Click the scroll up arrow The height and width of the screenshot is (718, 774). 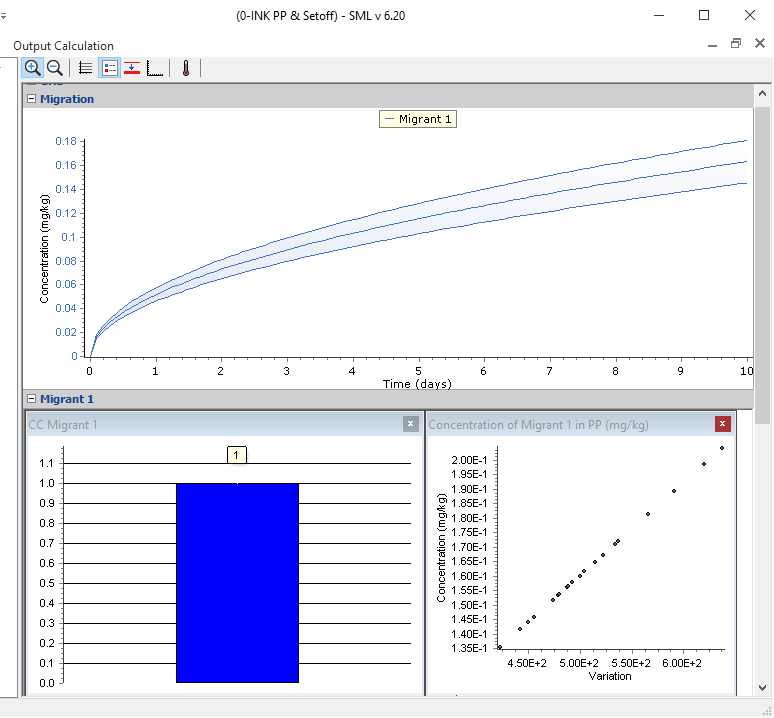pyautogui.click(x=762, y=93)
